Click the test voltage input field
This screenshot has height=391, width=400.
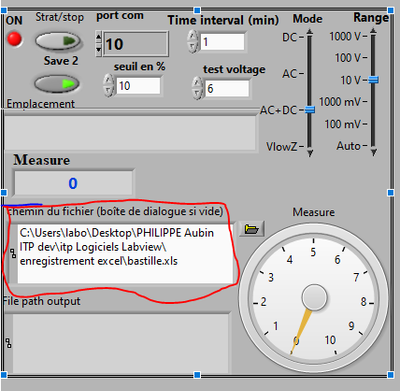227,89
